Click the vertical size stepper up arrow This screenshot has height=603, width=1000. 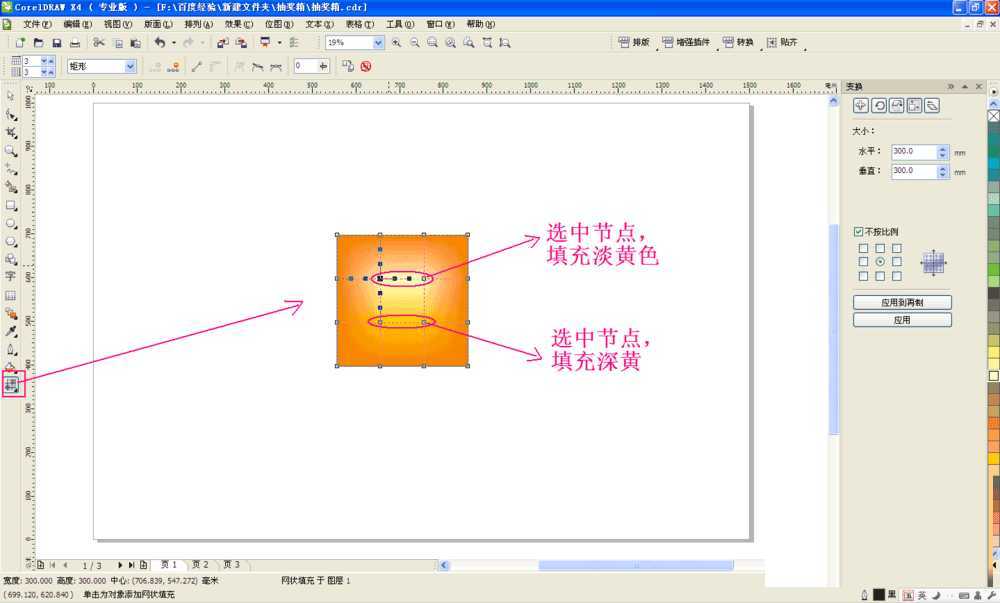click(945, 166)
